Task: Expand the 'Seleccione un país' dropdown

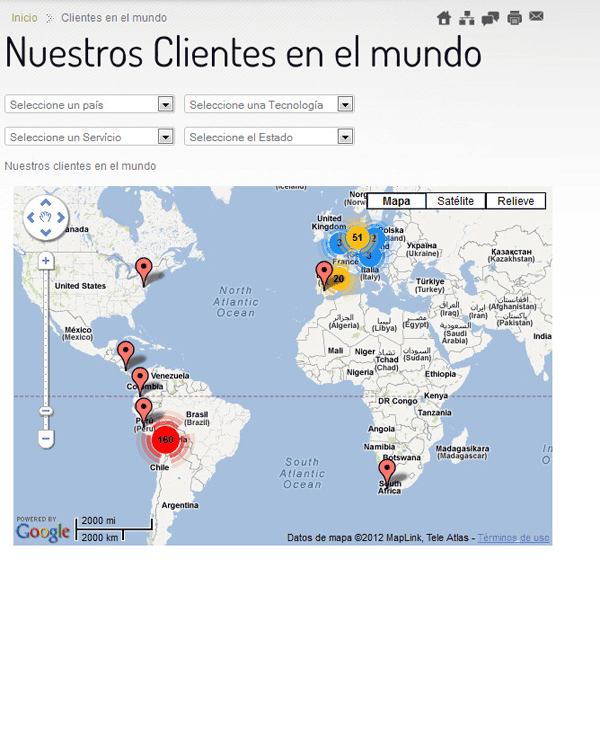Action: point(89,105)
